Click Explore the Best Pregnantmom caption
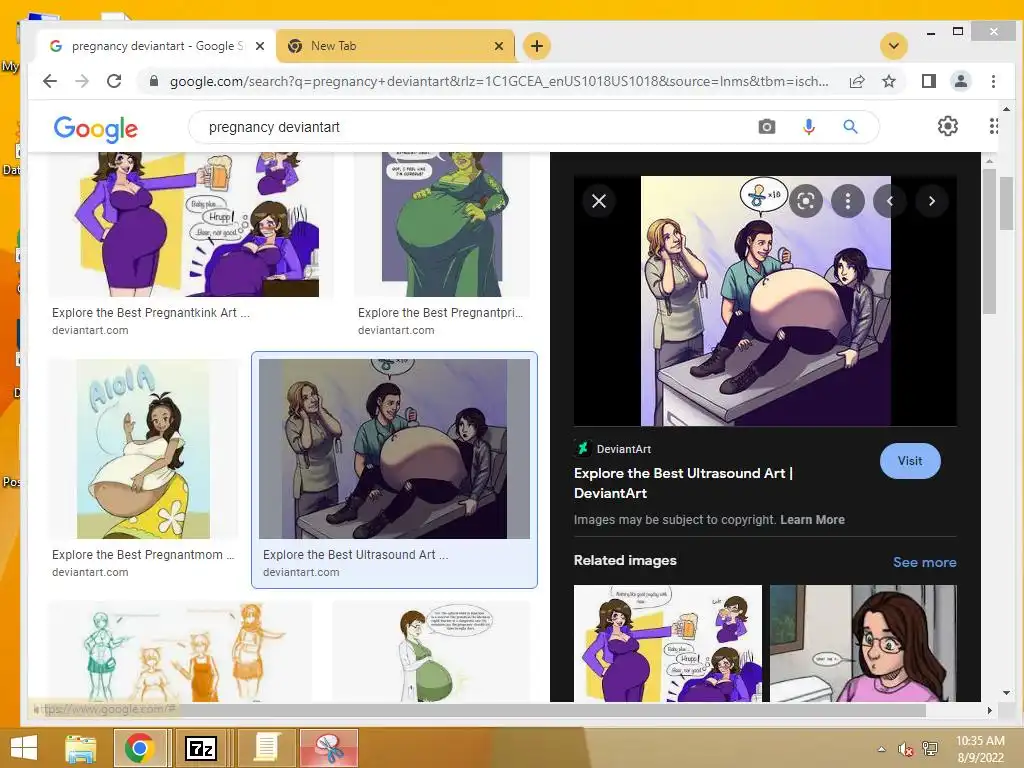 (x=143, y=554)
